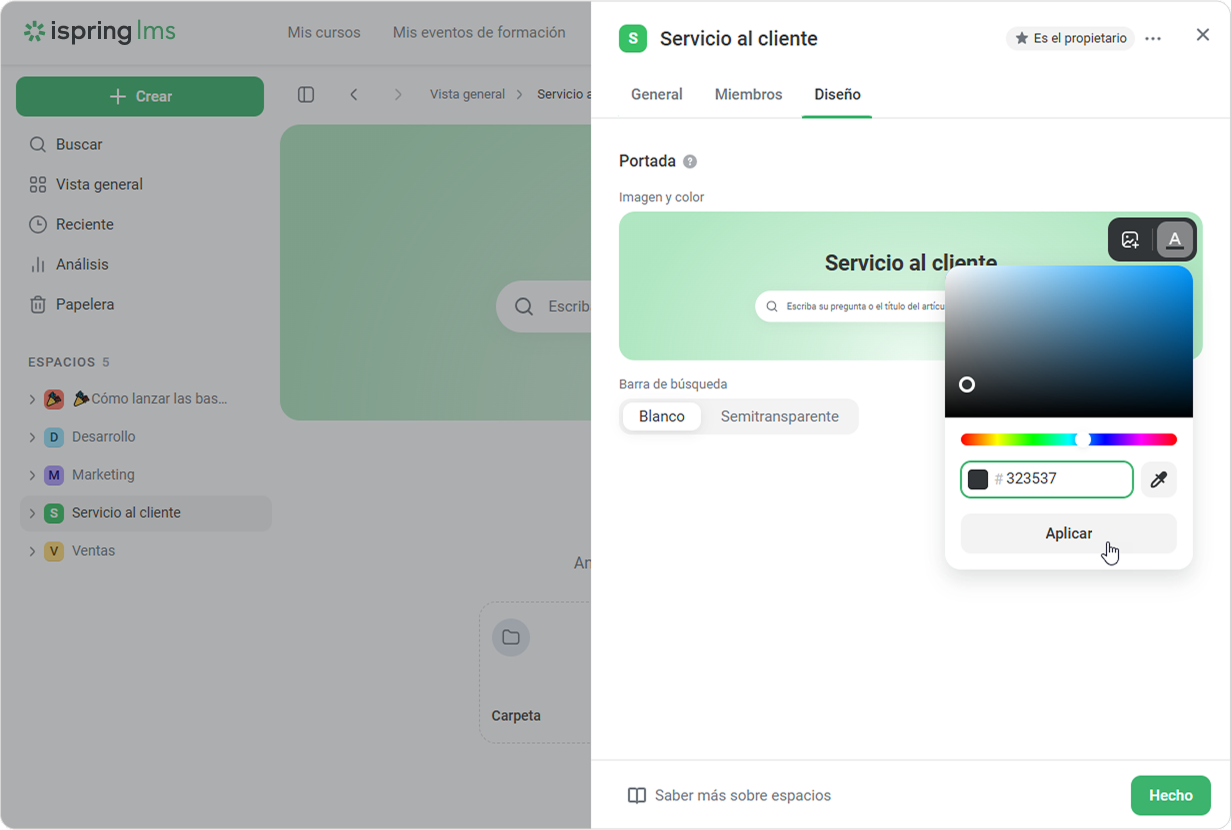Click the text color icon

tap(1175, 240)
